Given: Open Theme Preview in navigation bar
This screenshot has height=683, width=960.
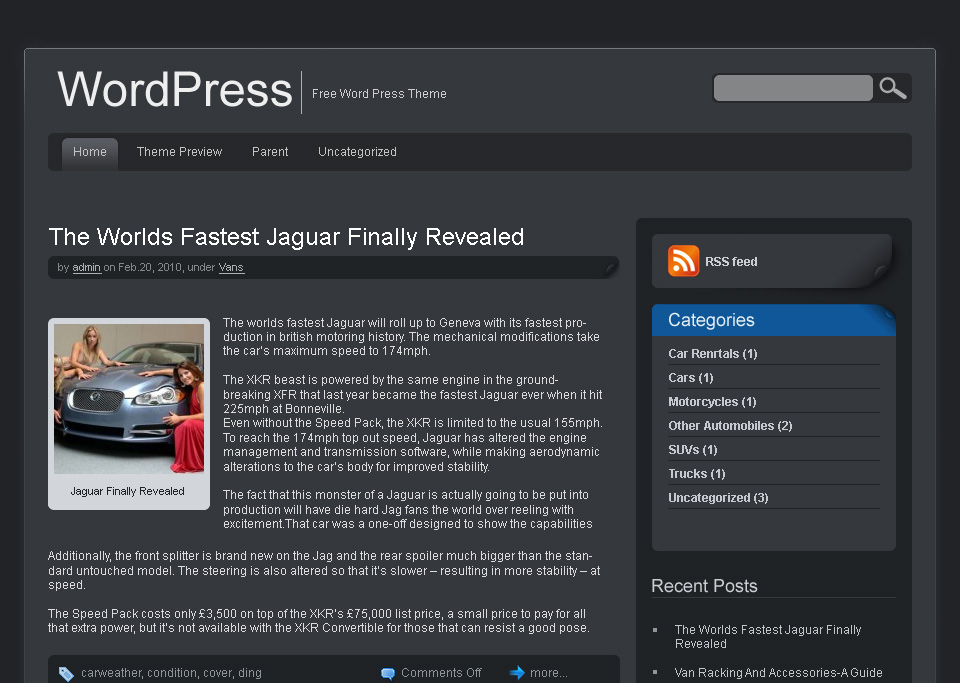Looking at the screenshot, I should 179,152.
